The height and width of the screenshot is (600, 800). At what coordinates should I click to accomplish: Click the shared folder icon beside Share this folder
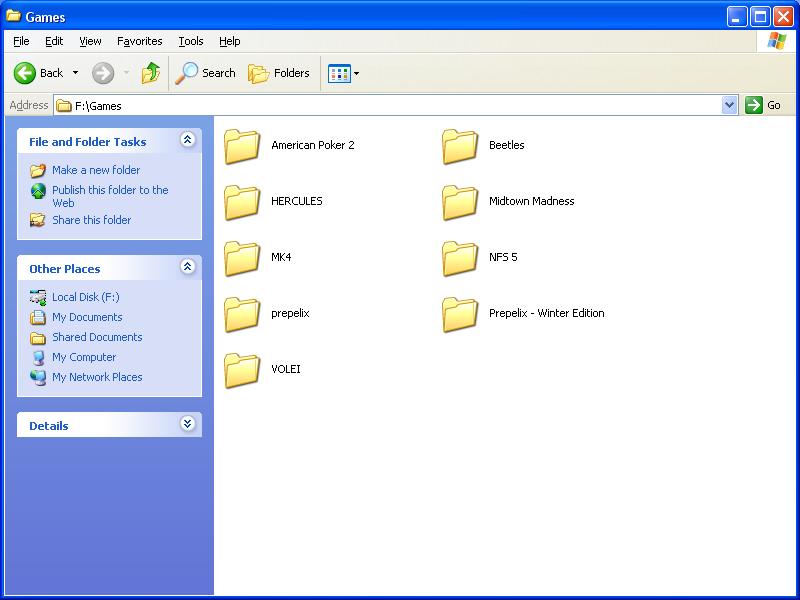[38, 220]
